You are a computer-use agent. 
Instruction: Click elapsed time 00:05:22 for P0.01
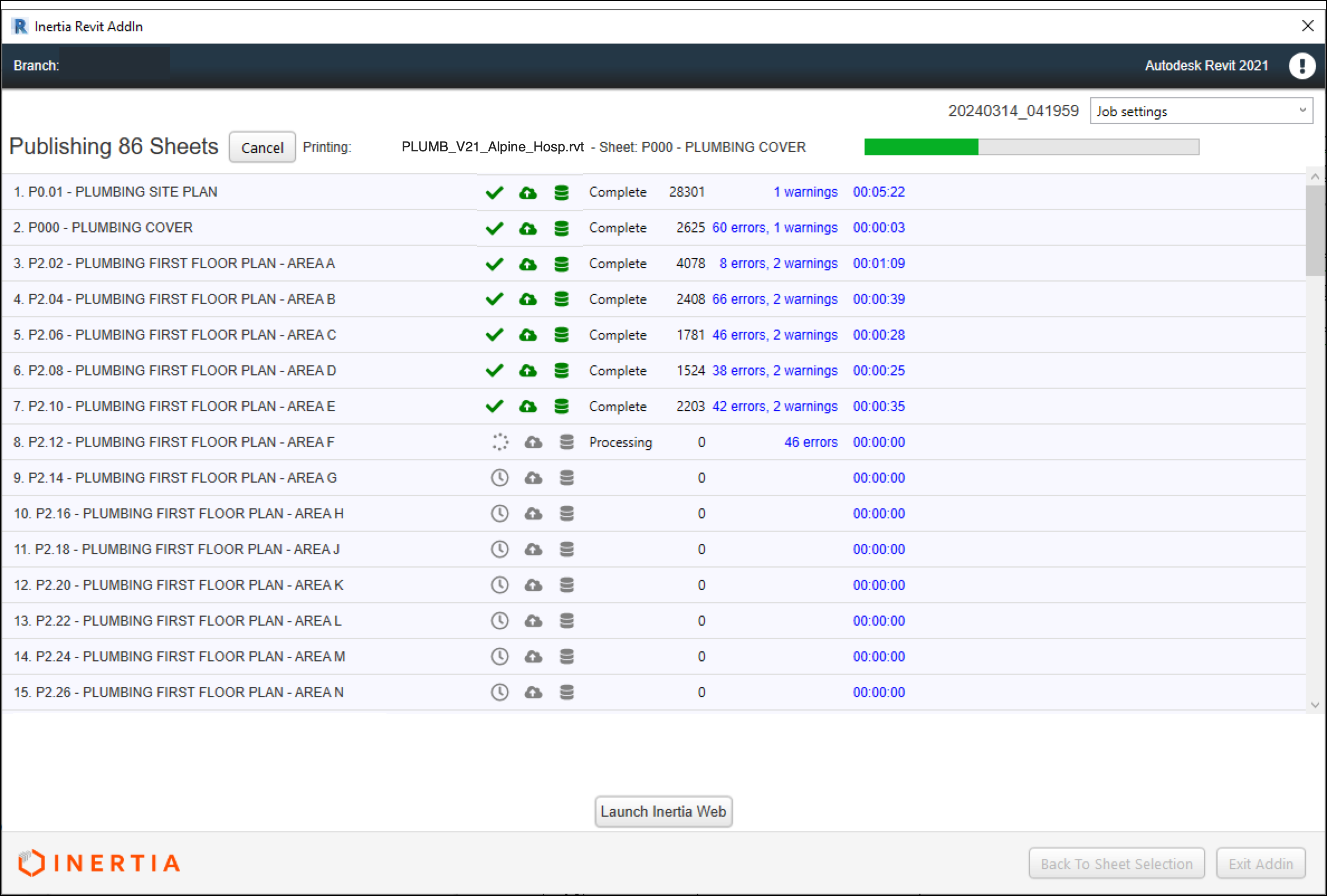click(x=878, y=192)
